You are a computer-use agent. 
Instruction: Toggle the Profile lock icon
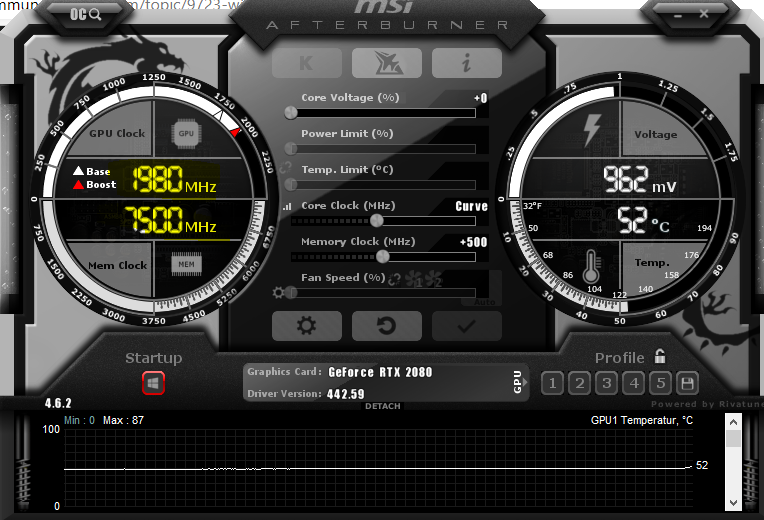(x=660, y=356)
